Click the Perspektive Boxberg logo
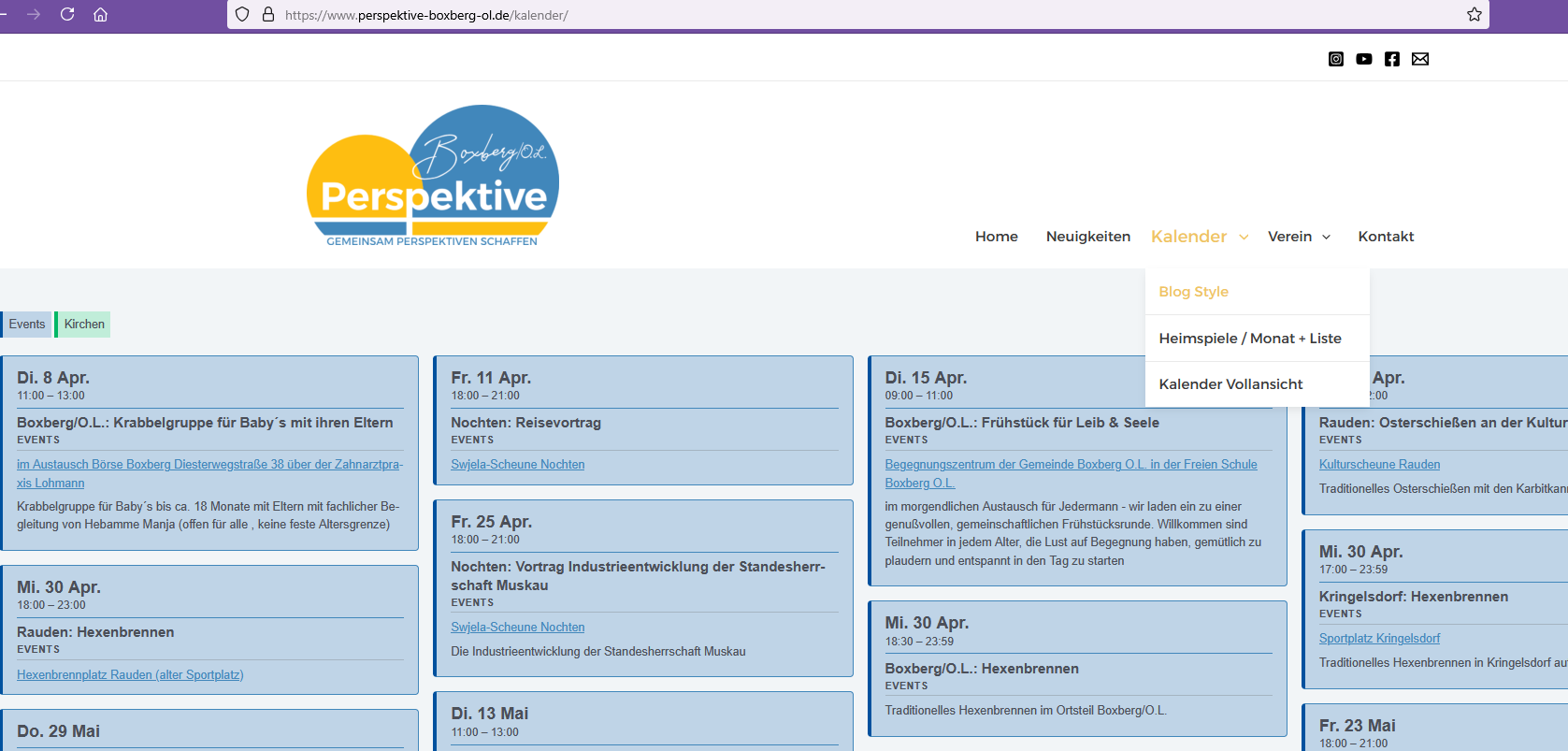 pyautogui.click(x=432, y=178)
